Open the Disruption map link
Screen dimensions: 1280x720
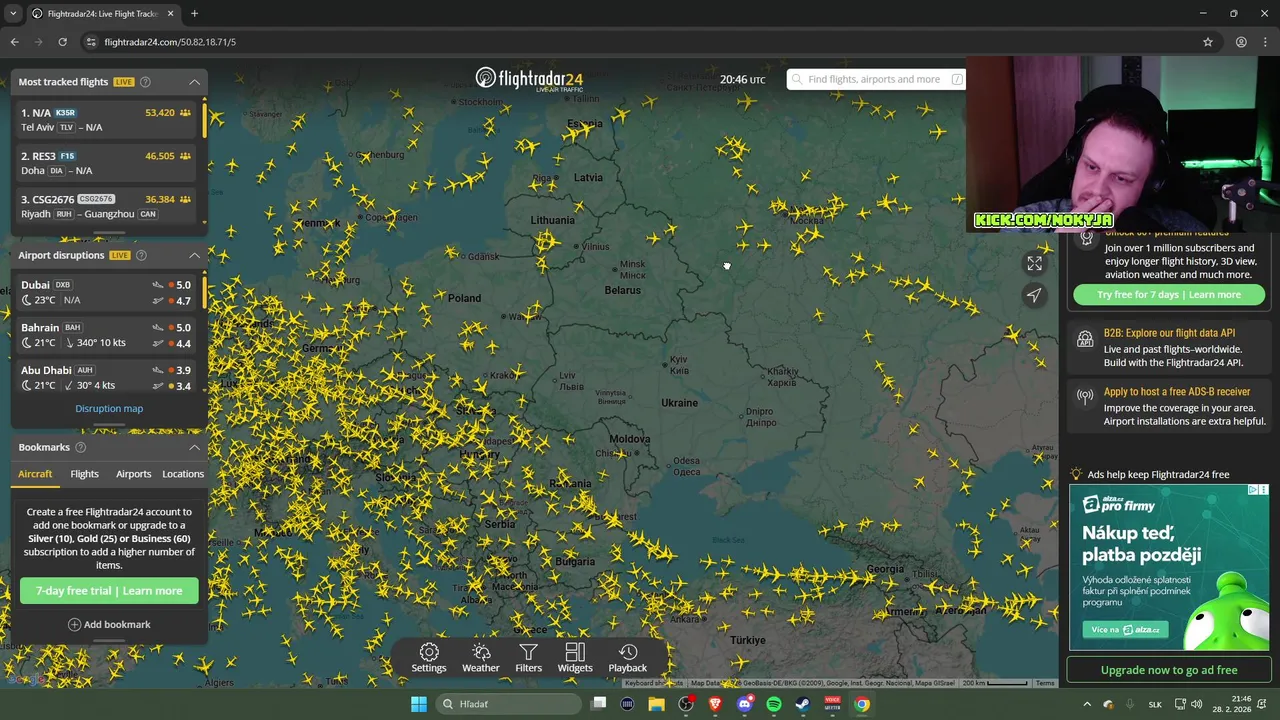pos(109,408)
